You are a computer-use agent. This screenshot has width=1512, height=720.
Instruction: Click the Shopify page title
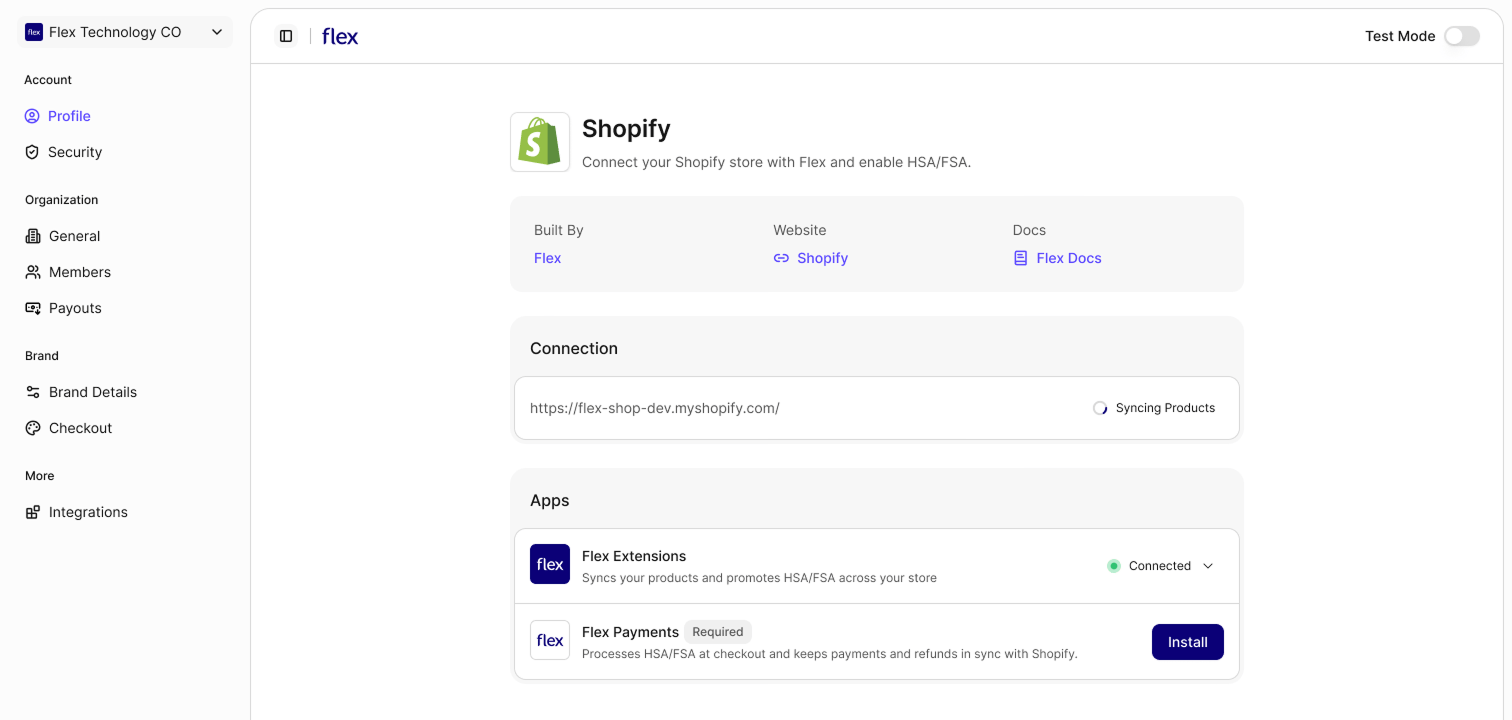pos(626,129)
